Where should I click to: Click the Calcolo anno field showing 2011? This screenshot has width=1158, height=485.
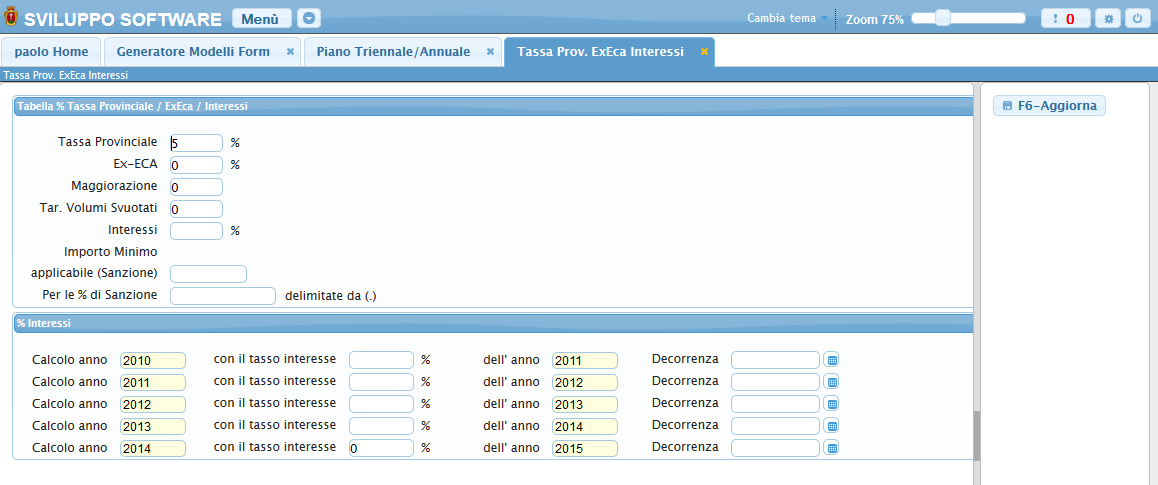[153, 382]
